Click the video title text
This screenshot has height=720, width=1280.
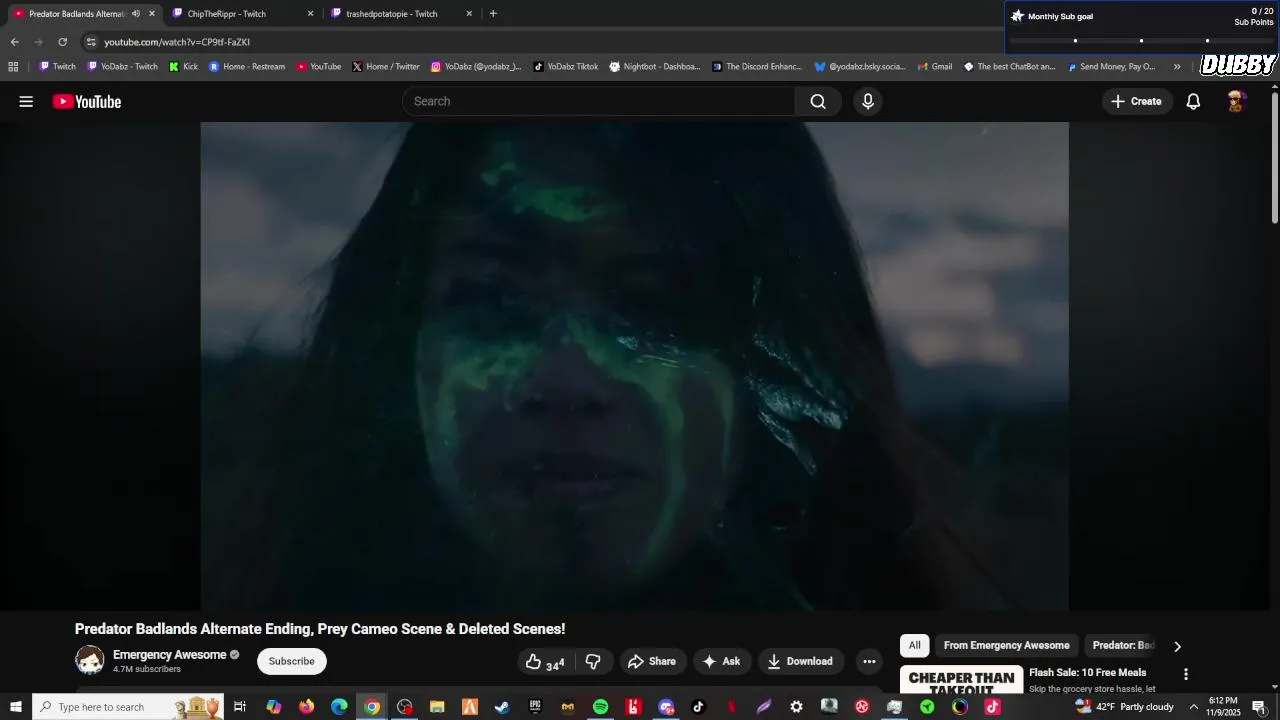coord(320,629)
